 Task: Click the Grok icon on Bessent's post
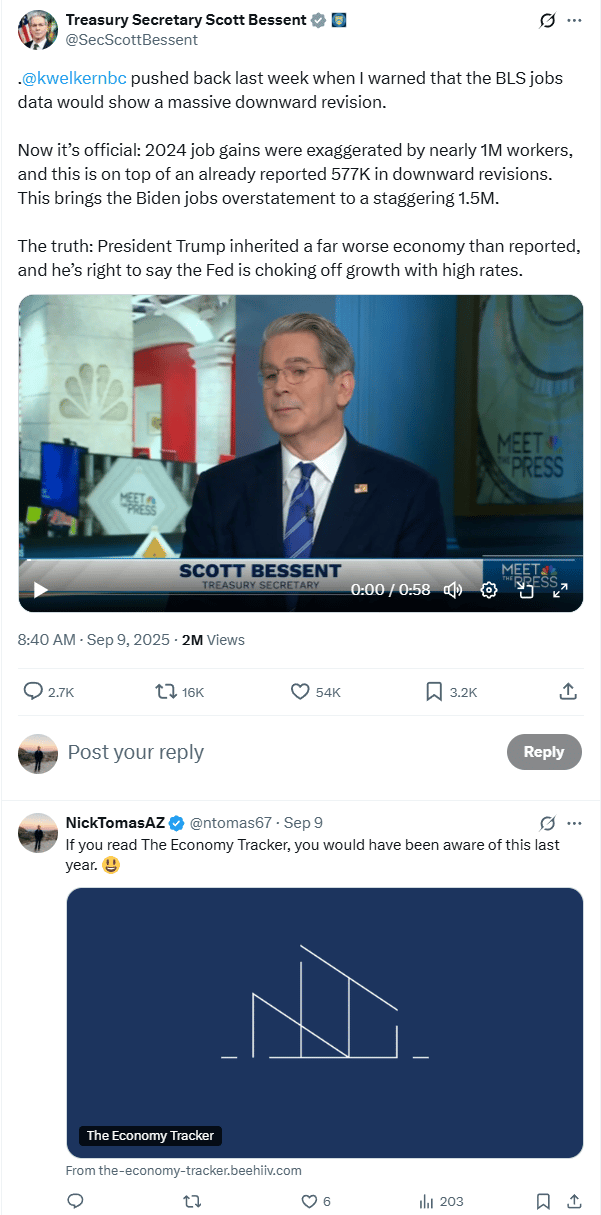tap(547, 20)
